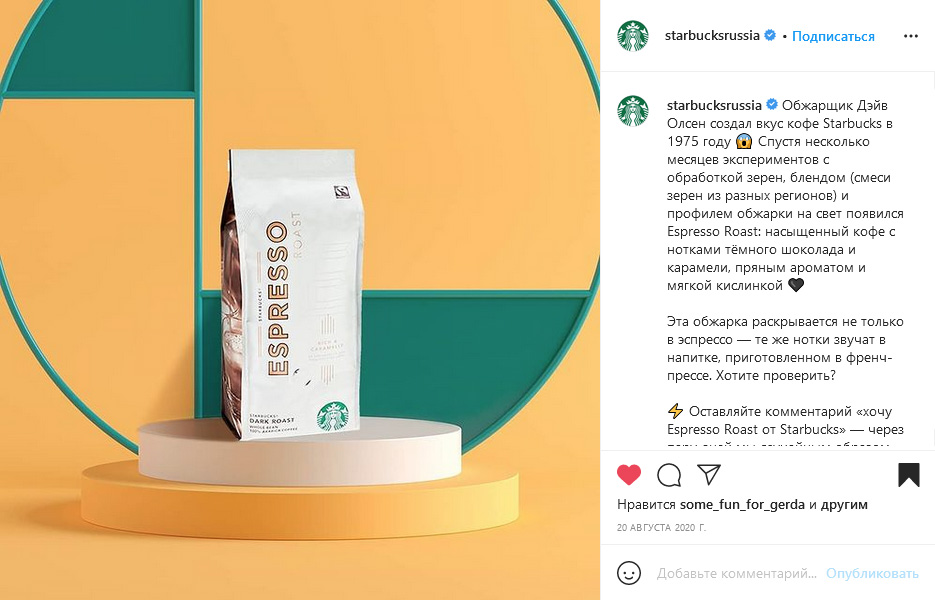Open some_fun_for_gerda profile link
This screenshot has height=600, width=935.
742,505
